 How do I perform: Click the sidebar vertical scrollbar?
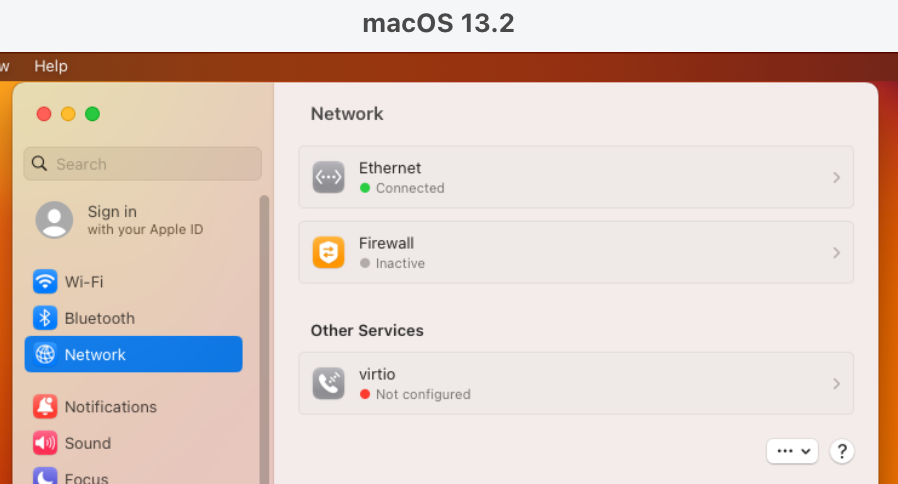pyautogui.click(x=264, y=339)
